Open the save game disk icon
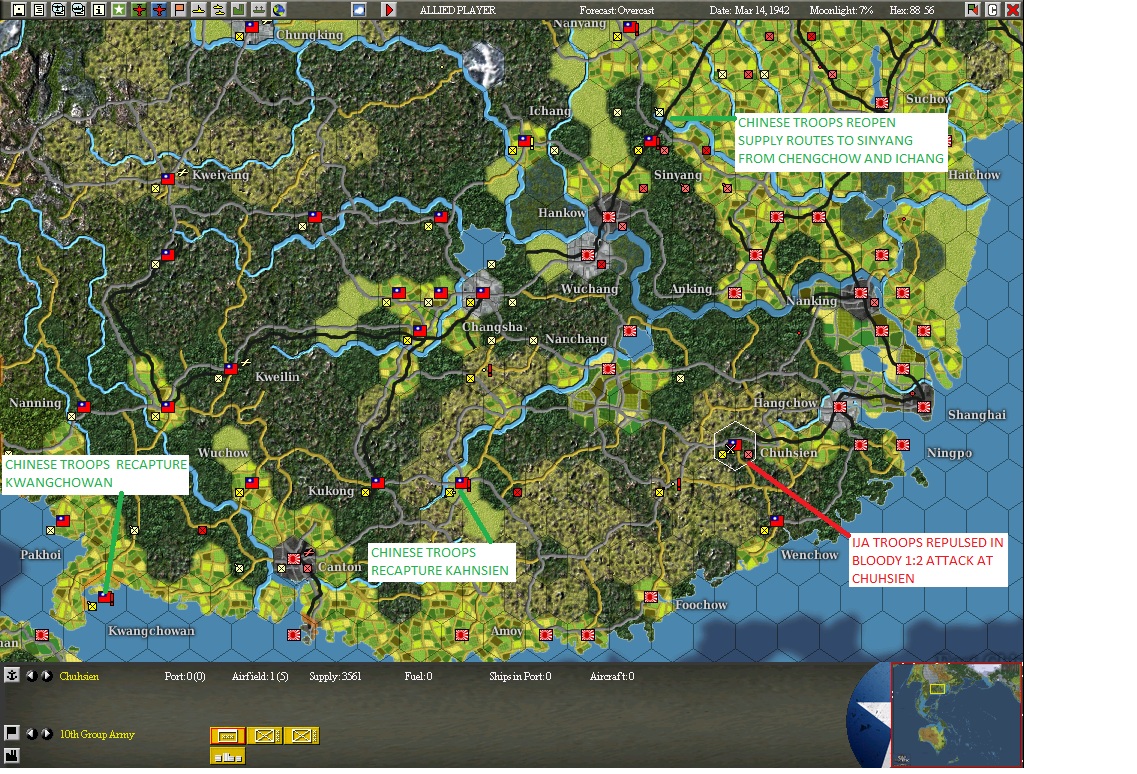 coord(19,9)
